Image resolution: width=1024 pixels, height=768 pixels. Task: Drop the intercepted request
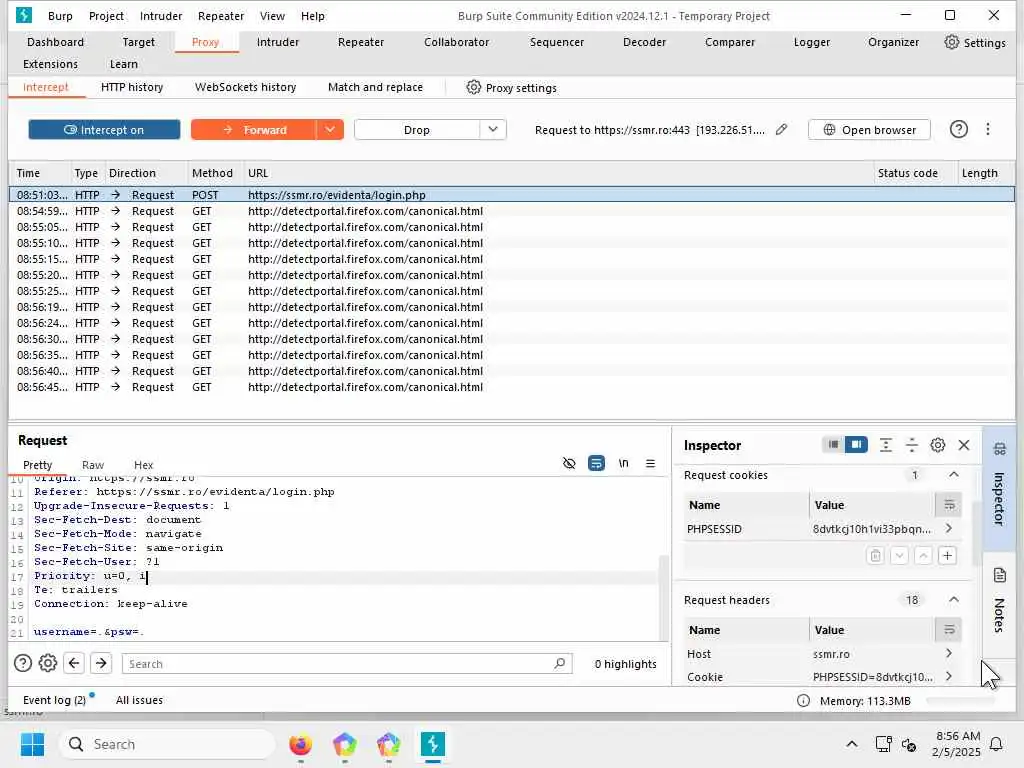pos(417,130)
